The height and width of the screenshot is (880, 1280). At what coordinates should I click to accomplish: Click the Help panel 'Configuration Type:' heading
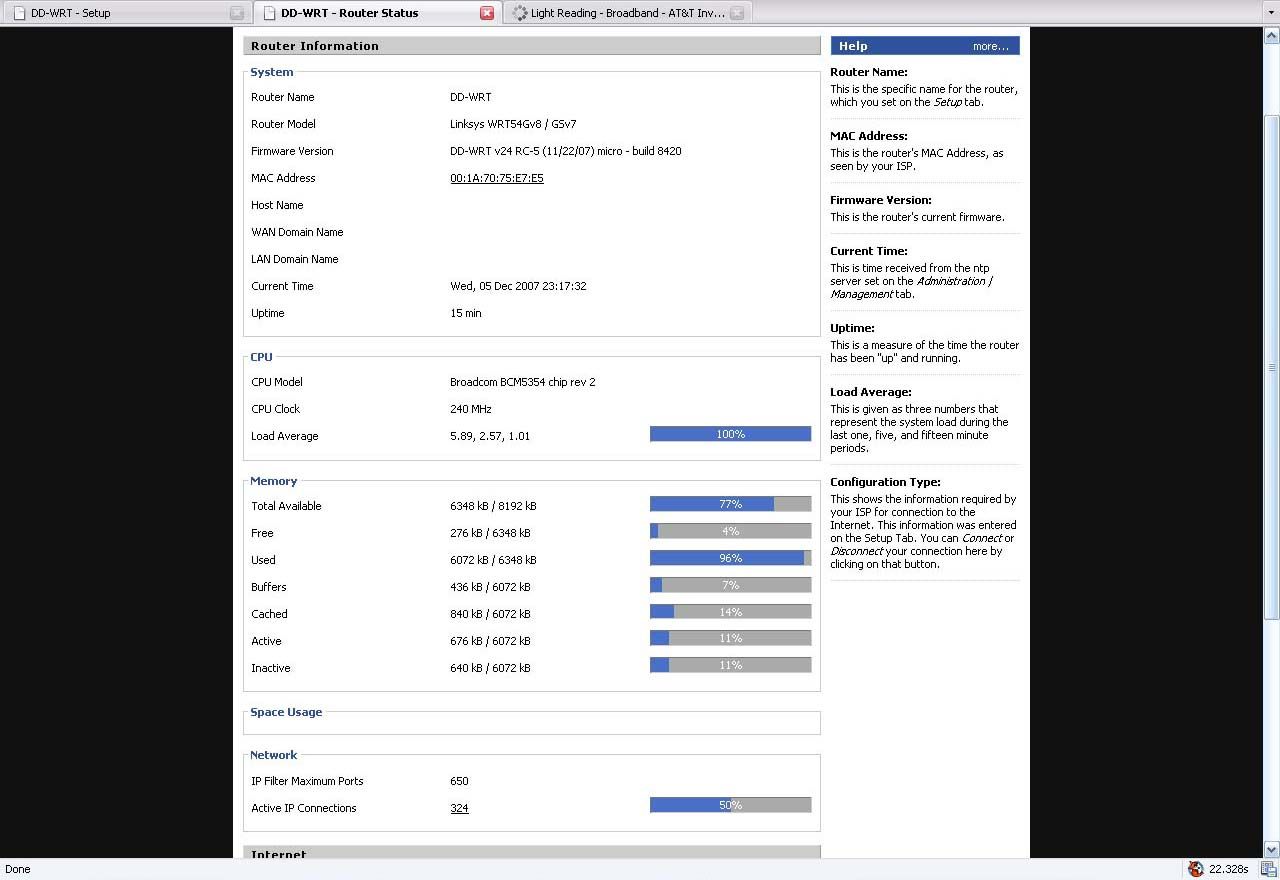coord(885,482)
